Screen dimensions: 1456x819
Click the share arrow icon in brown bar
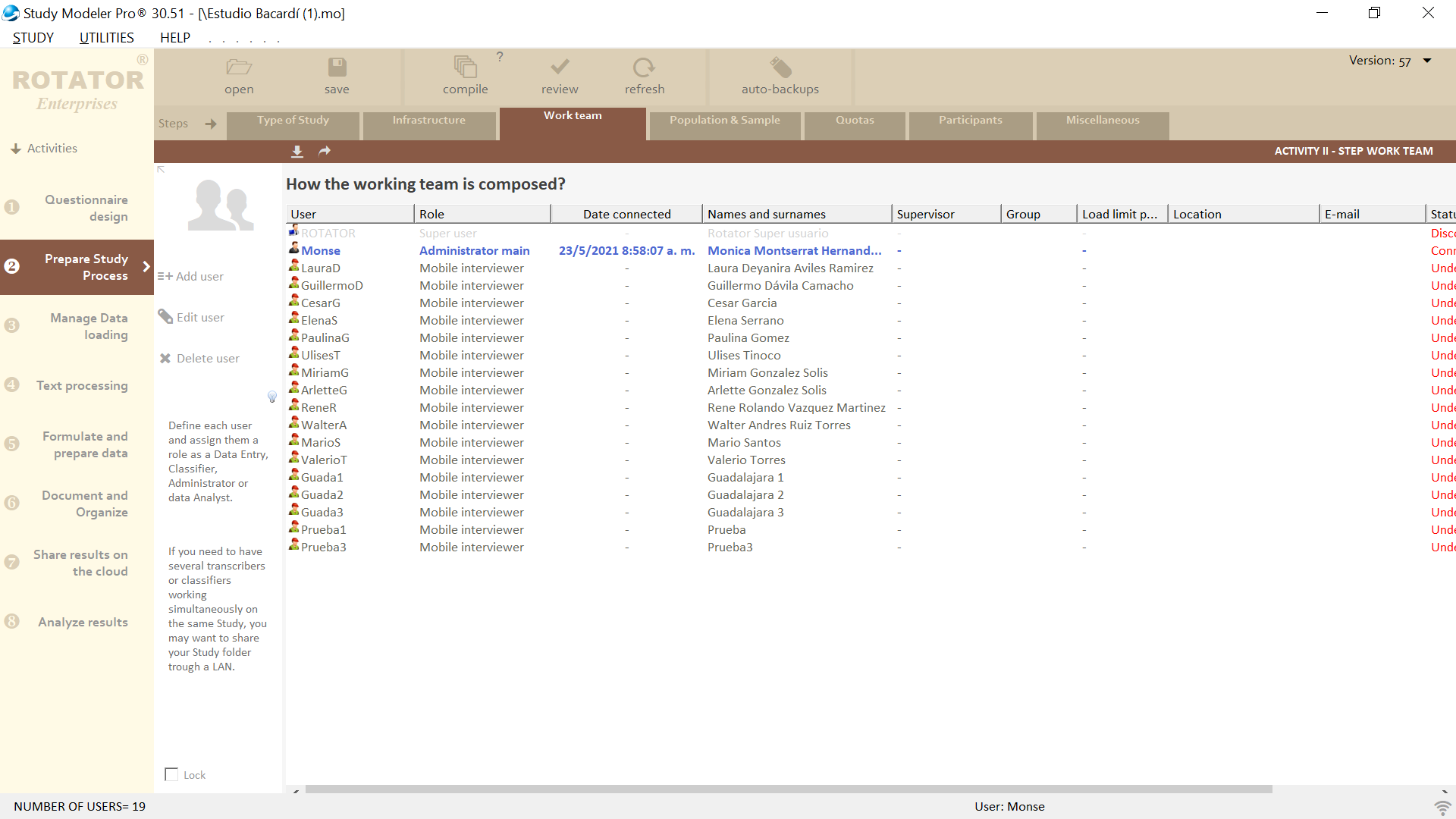pos(325,152)
